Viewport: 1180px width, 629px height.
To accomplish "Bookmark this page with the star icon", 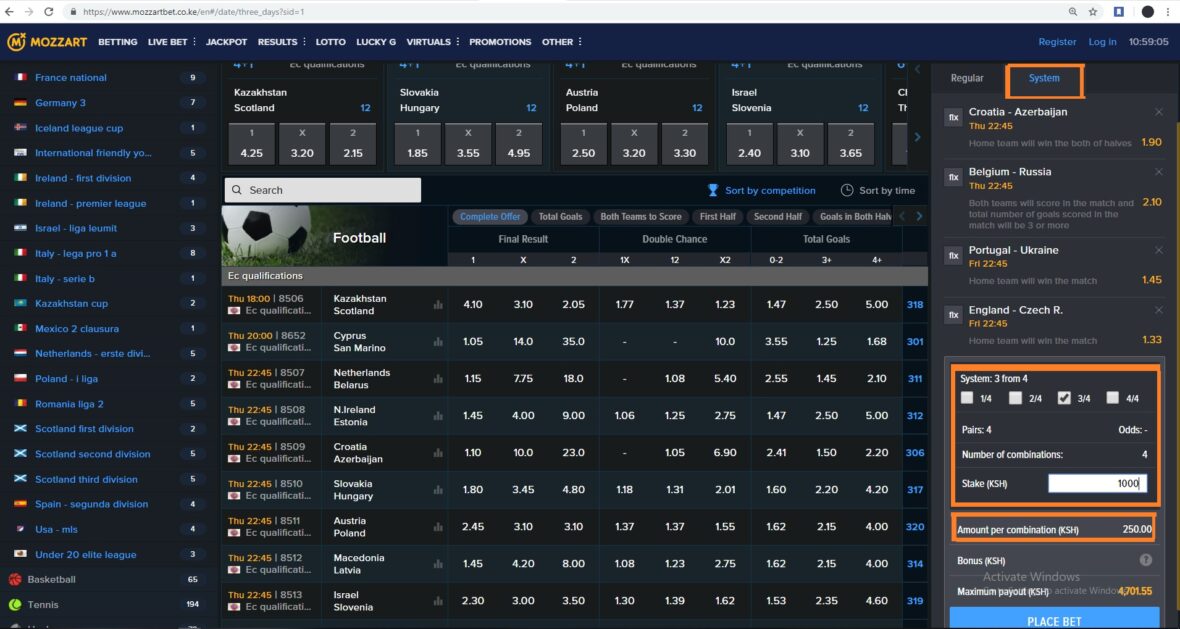I will 1093,11.
